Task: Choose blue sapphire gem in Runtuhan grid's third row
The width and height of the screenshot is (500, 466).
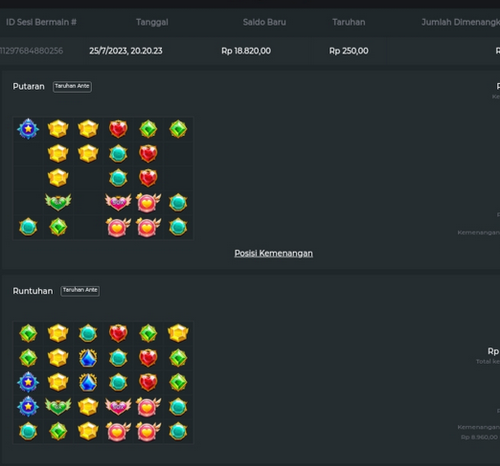Action: click(88, 382)
